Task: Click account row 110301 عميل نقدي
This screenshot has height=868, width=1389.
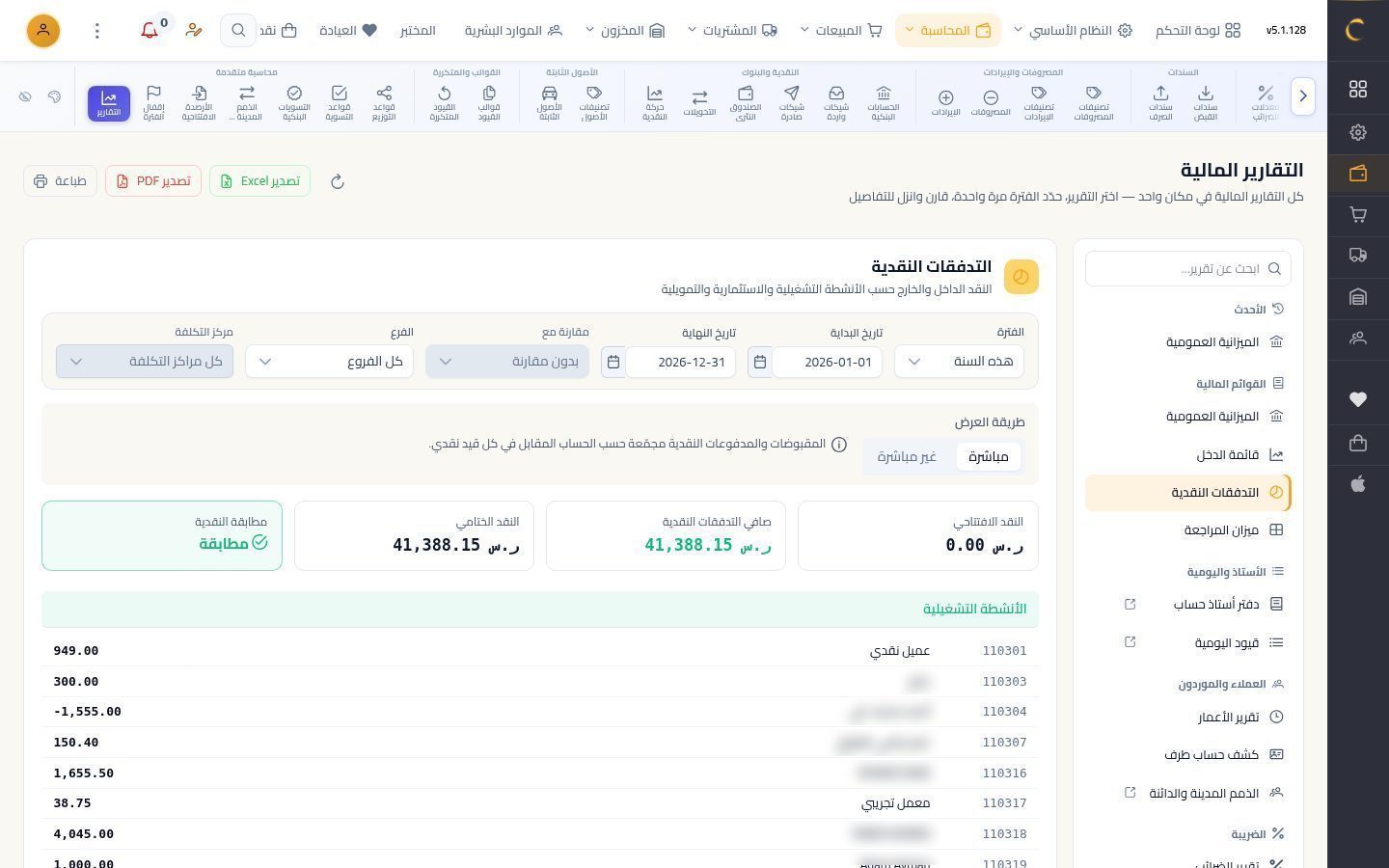Action: [540, 651]
